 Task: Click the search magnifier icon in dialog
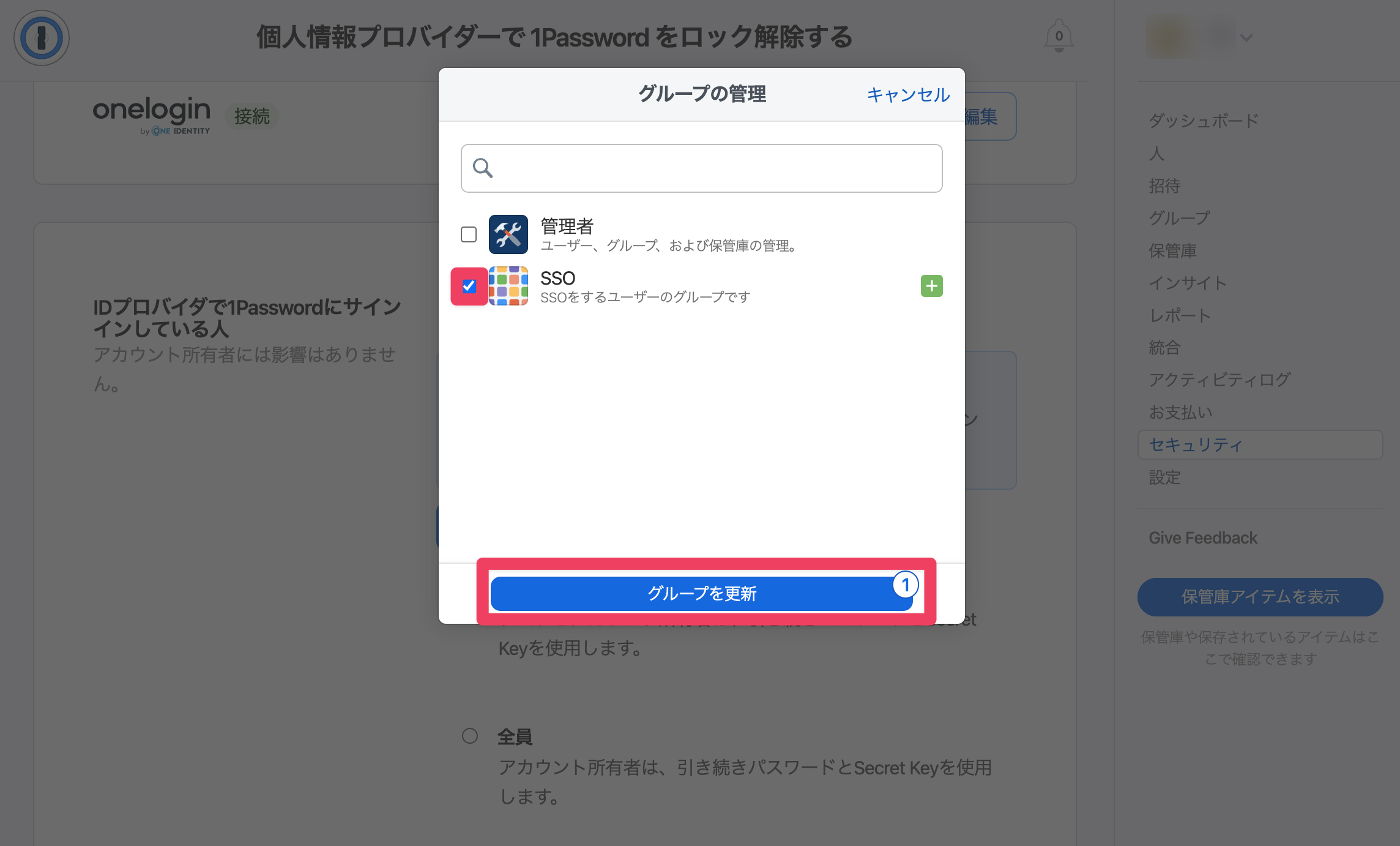483,168
